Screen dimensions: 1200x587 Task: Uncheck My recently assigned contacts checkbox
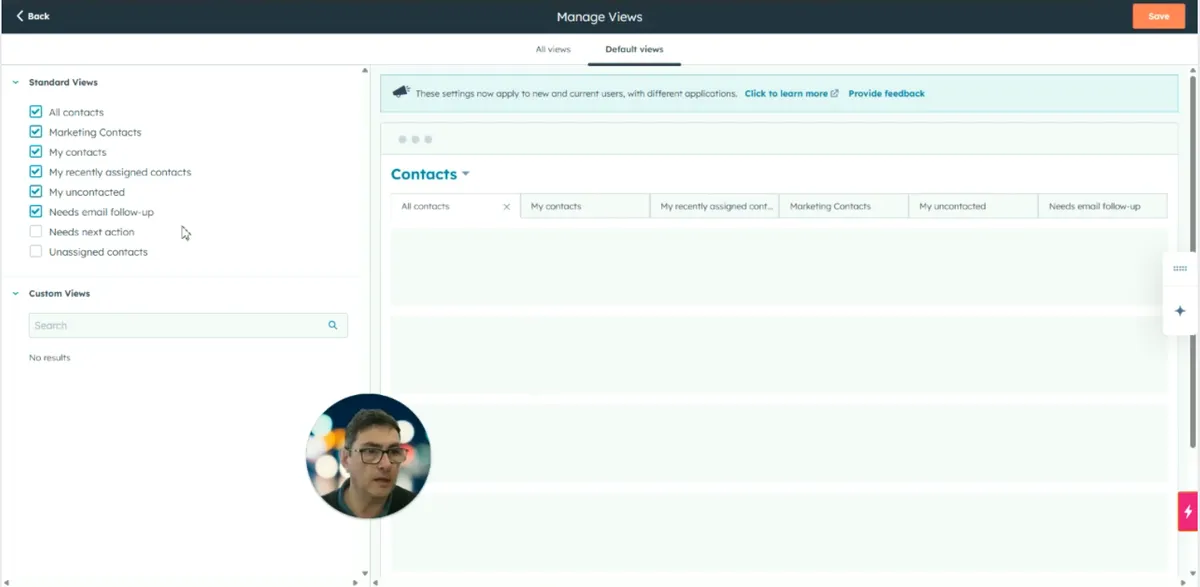pos(36,172)
